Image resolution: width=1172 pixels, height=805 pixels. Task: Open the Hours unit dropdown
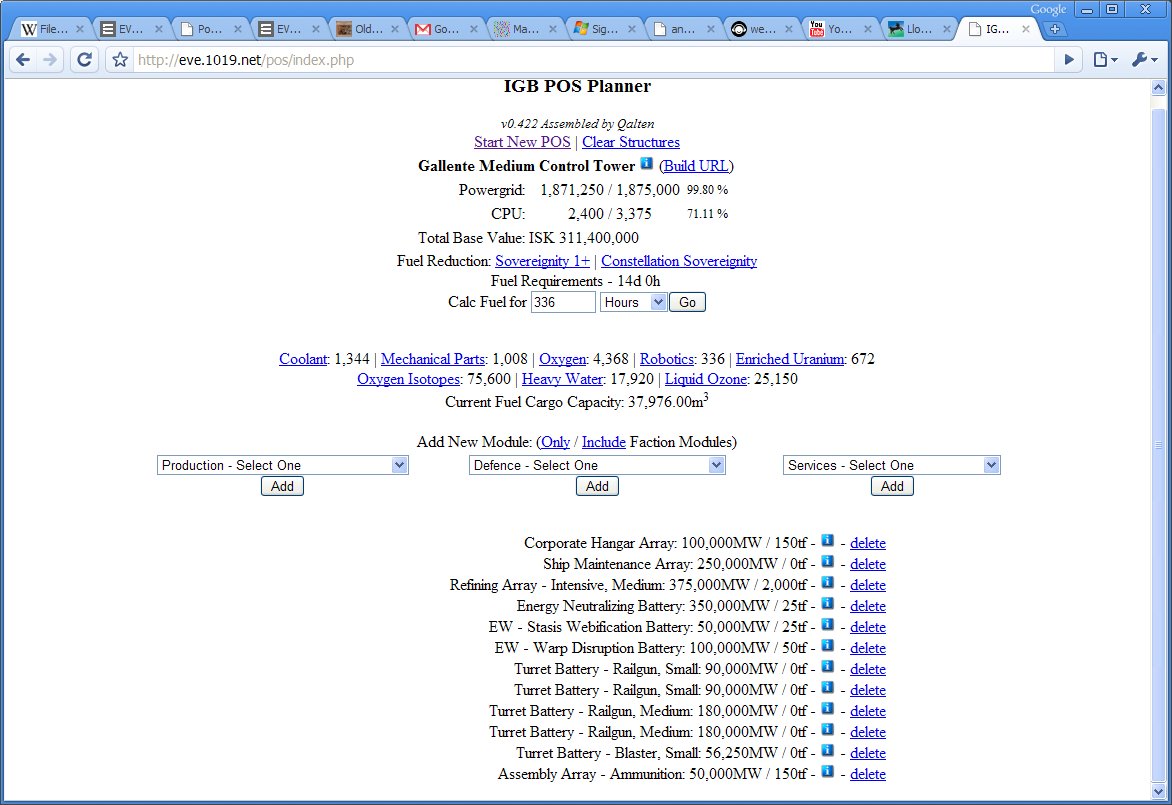tap(633, 302)
